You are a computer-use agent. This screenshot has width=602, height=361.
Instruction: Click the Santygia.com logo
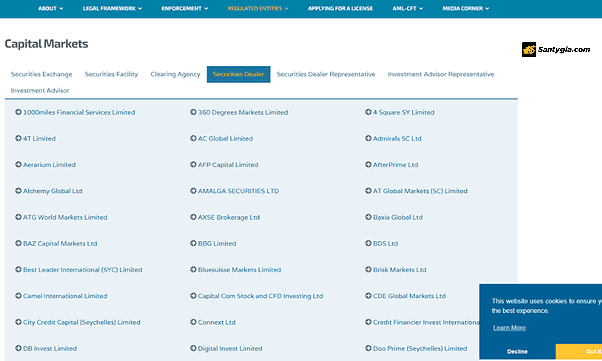(556, 50)
